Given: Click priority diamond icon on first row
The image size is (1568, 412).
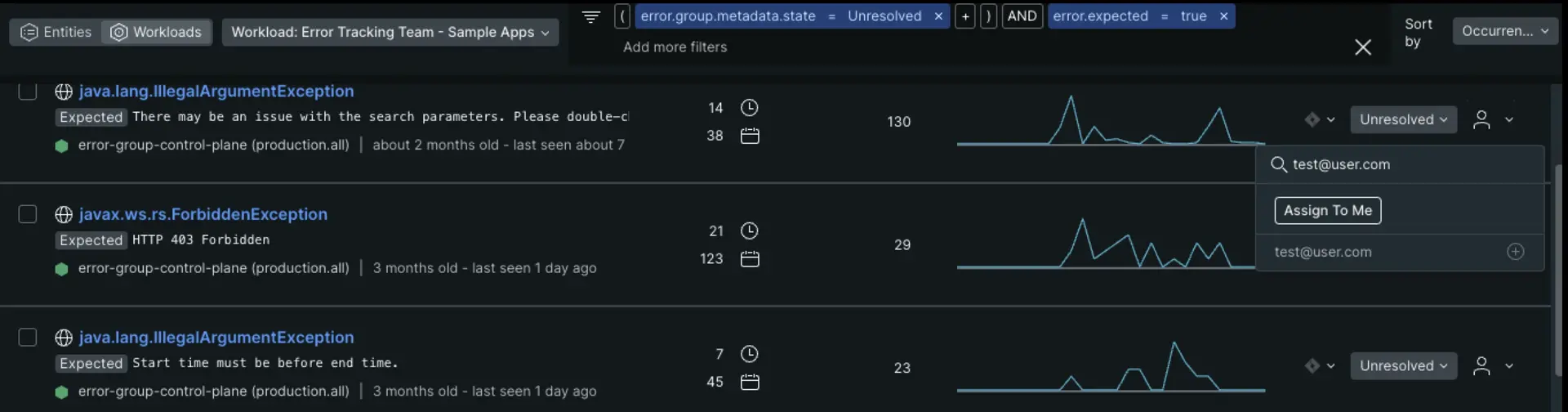Looking at the screenshot, I should tap(1312, 119).
